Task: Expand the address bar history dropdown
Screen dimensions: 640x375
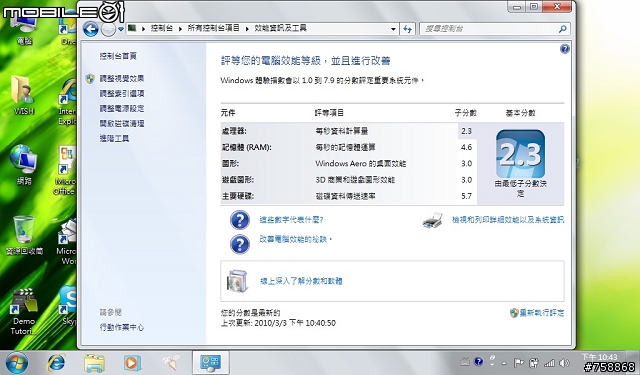Action: [x=393, y=29]
